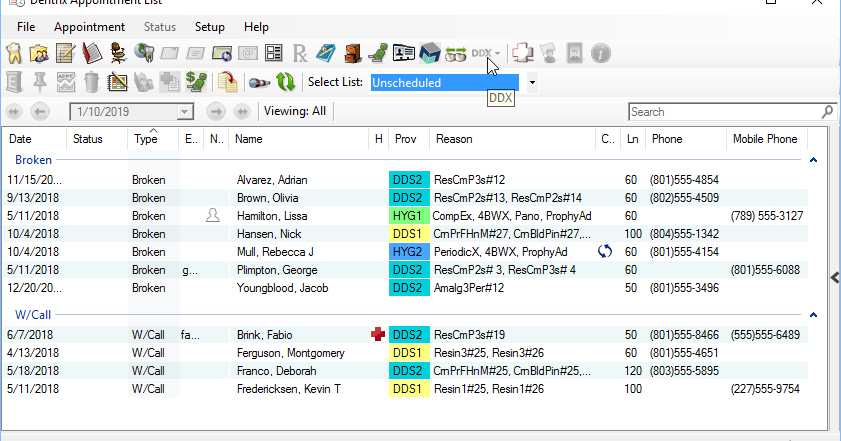
Task: Open the Ledger notepad icon
Action: (x=65, y=53)
